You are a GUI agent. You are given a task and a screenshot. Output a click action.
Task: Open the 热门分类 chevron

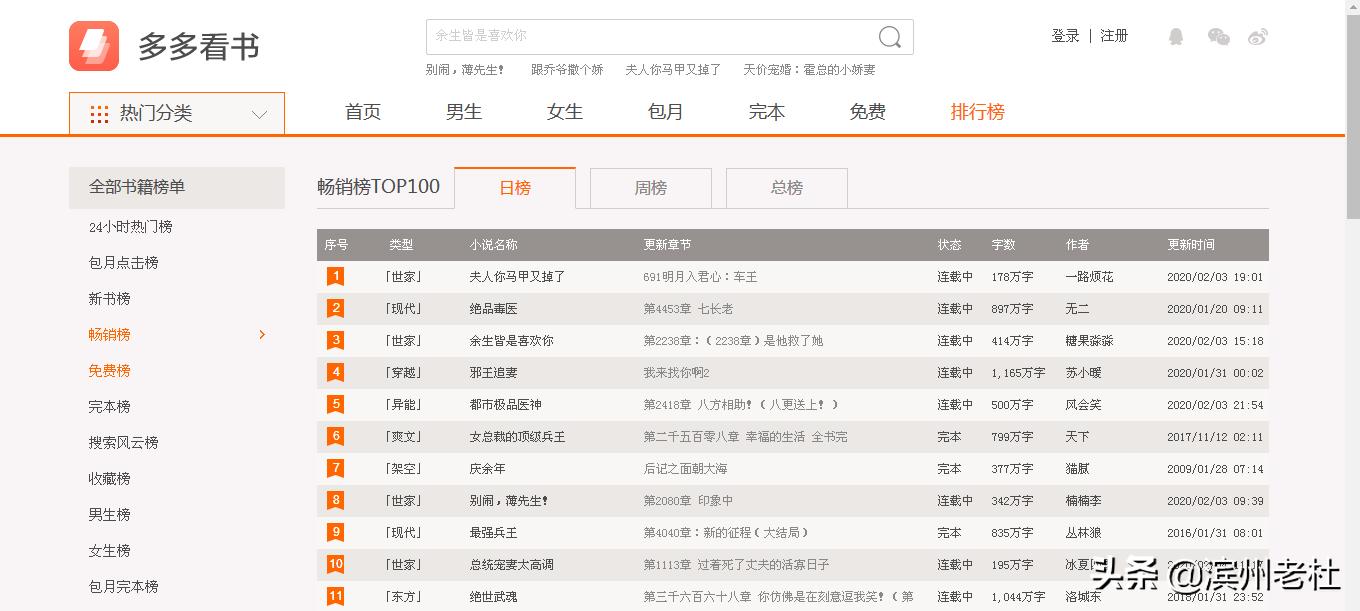[259, 113]
